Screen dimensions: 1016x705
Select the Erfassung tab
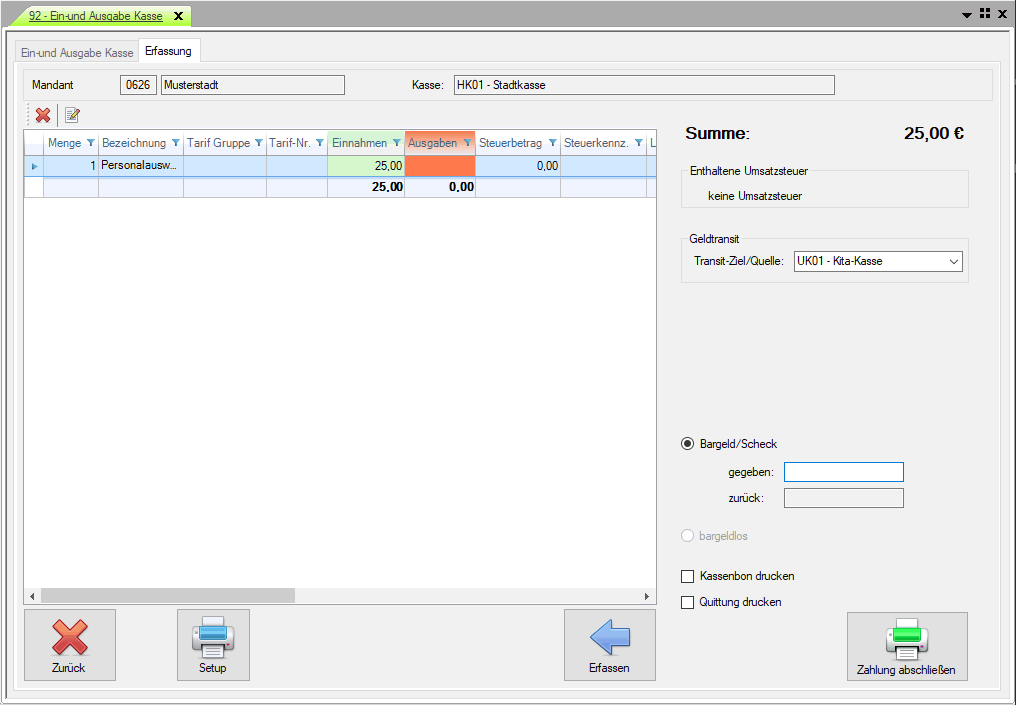click(x=168, y=50)
